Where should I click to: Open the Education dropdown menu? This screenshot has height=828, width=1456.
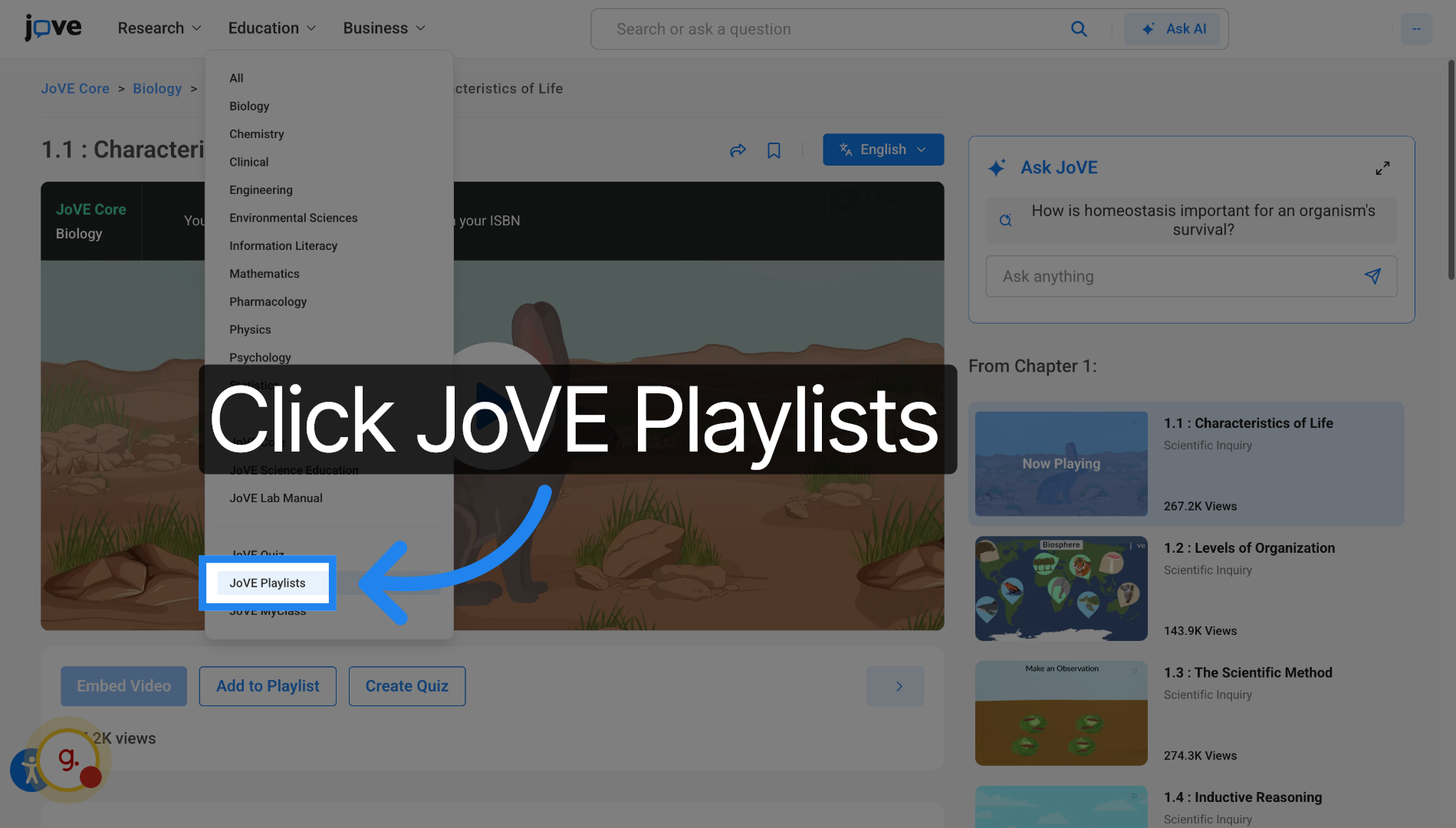[x=271, y=28]
